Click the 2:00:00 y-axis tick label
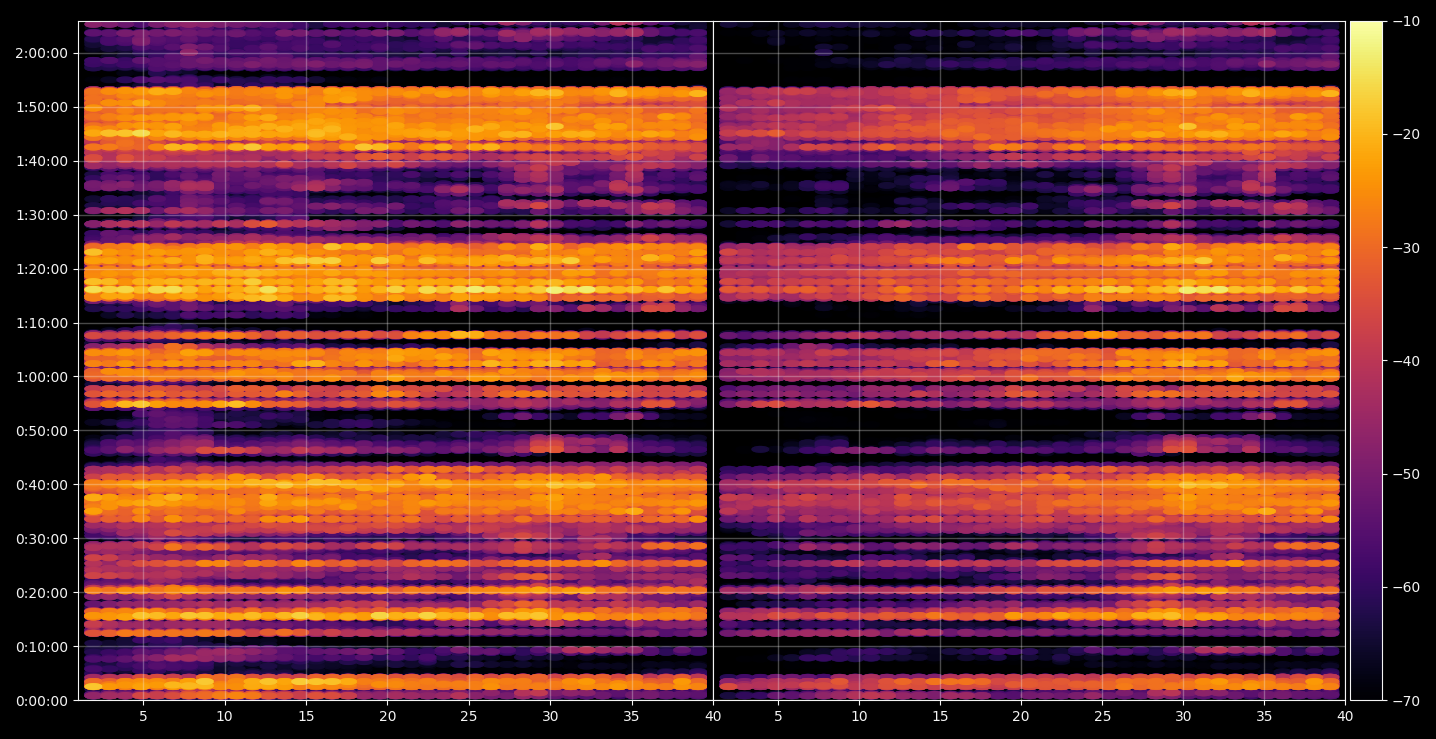1436x739 pixels. tap(40, 53)
